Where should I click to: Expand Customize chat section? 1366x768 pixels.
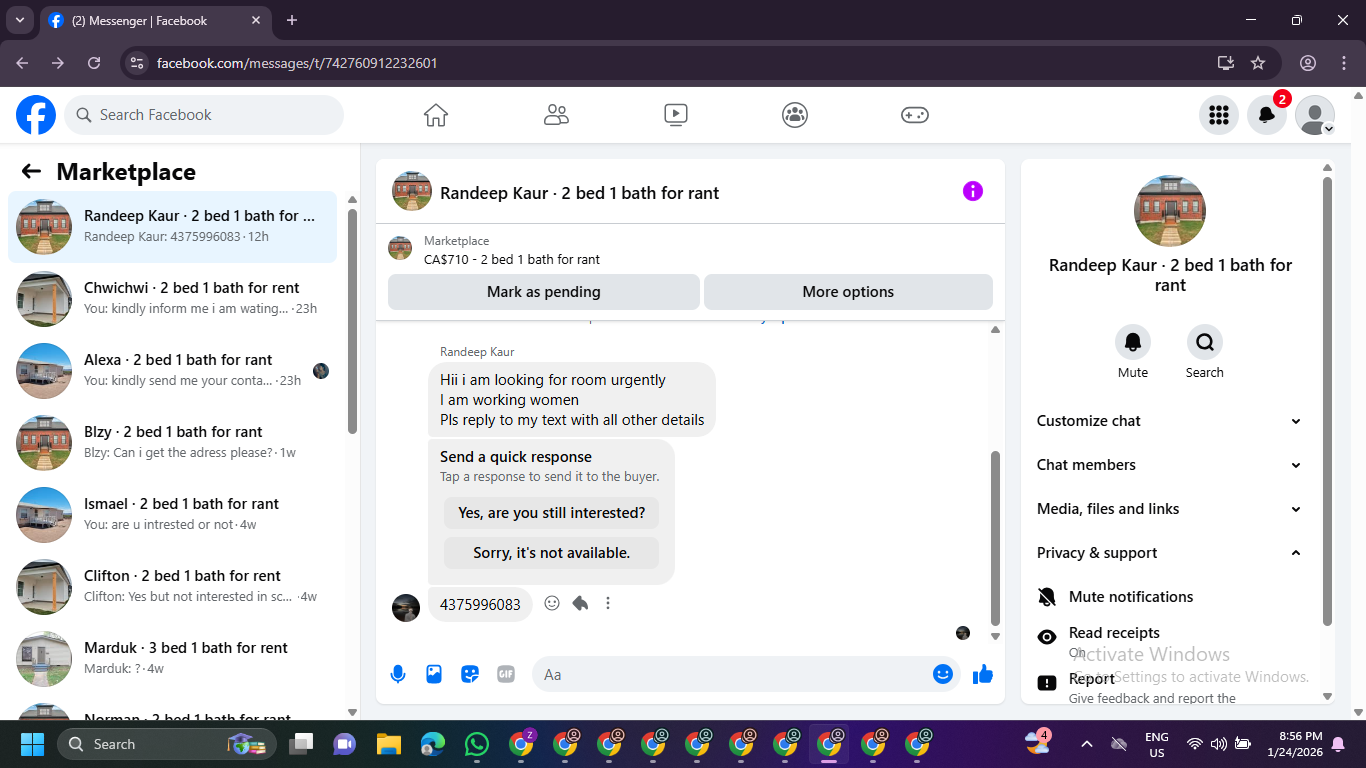(1169, 421)
